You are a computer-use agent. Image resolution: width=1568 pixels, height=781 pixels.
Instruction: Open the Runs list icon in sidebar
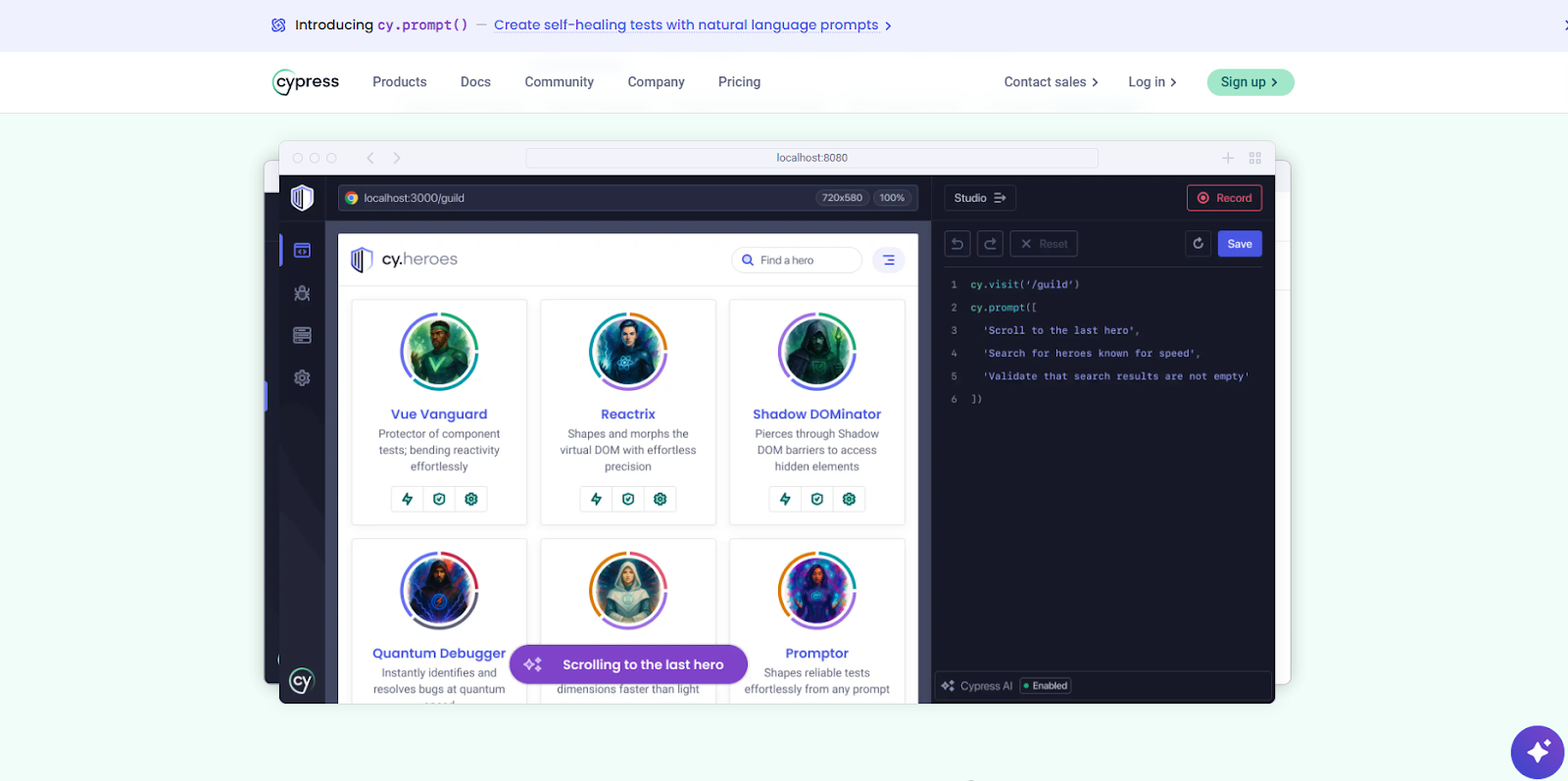point(302,335)
